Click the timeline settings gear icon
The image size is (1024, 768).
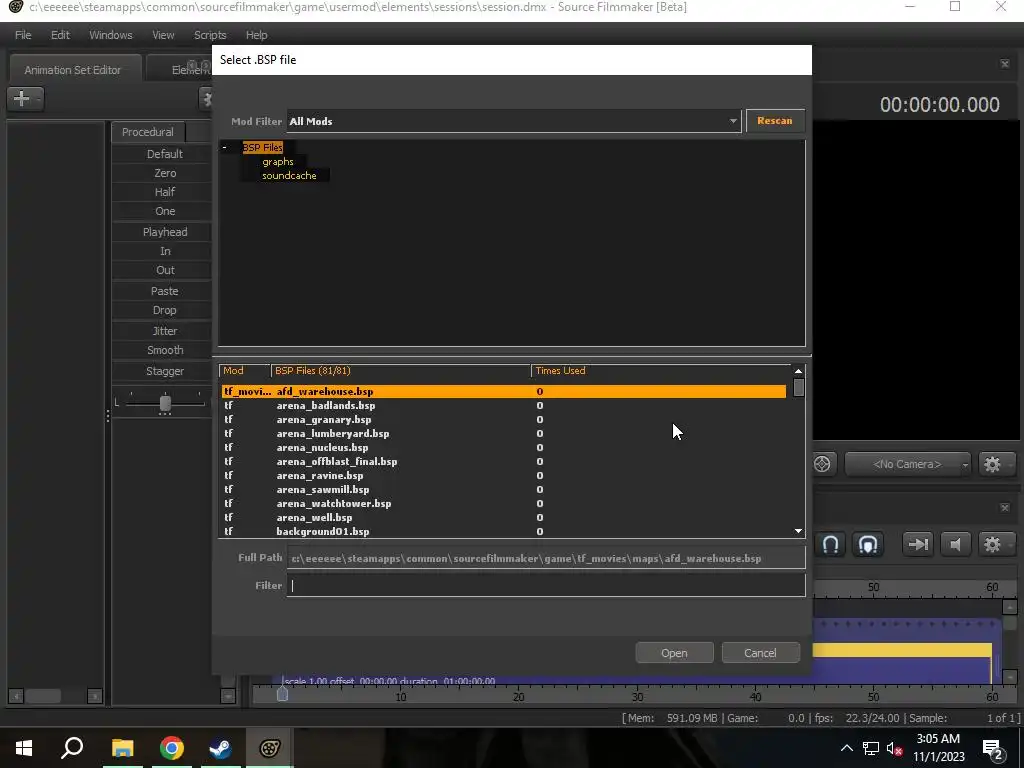pyautogui.click(x=993, y=544)
